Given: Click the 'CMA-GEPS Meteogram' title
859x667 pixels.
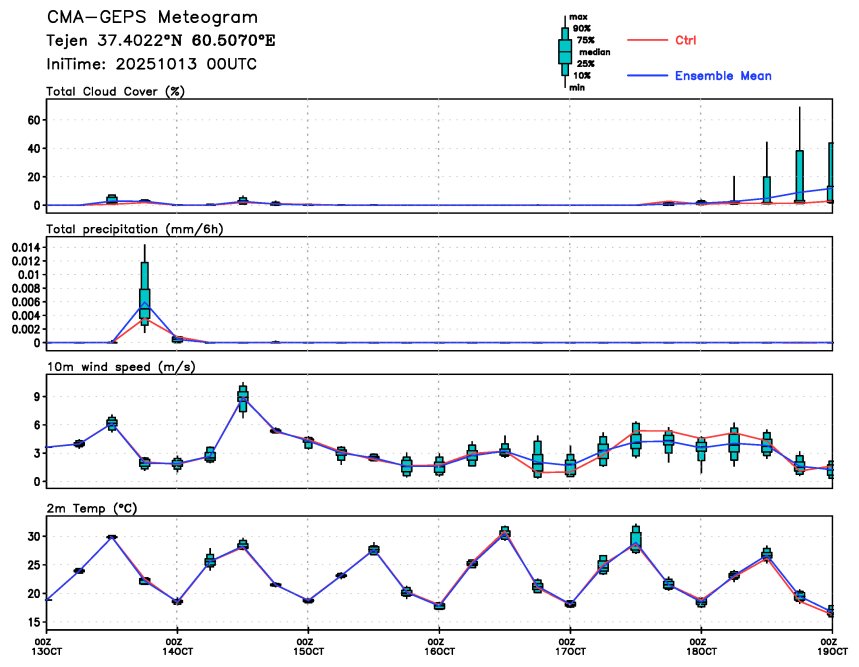Looking at the screenshot, I should 151,18.
